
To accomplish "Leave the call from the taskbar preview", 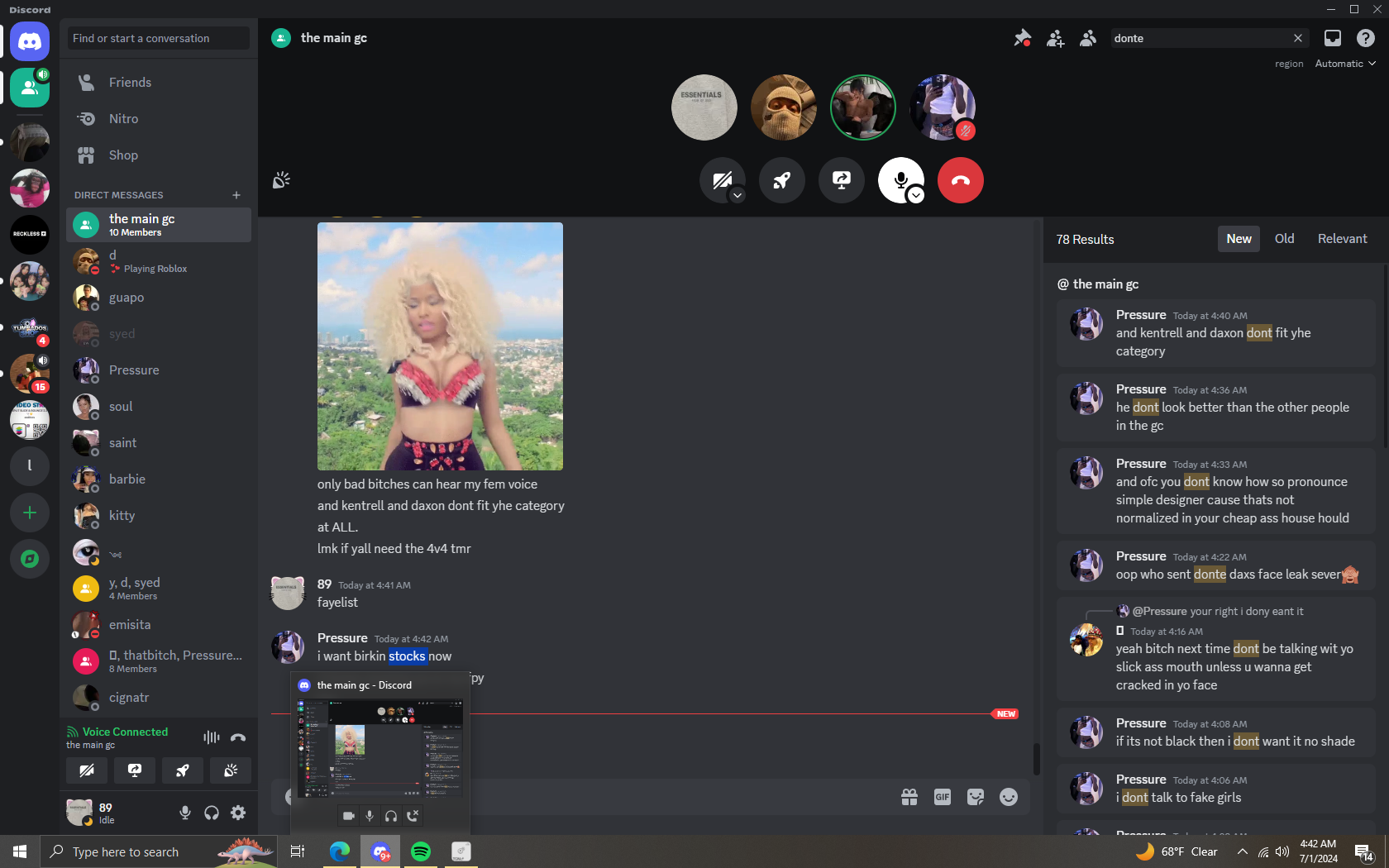I will pyautogui.click(x=413, y=816).
